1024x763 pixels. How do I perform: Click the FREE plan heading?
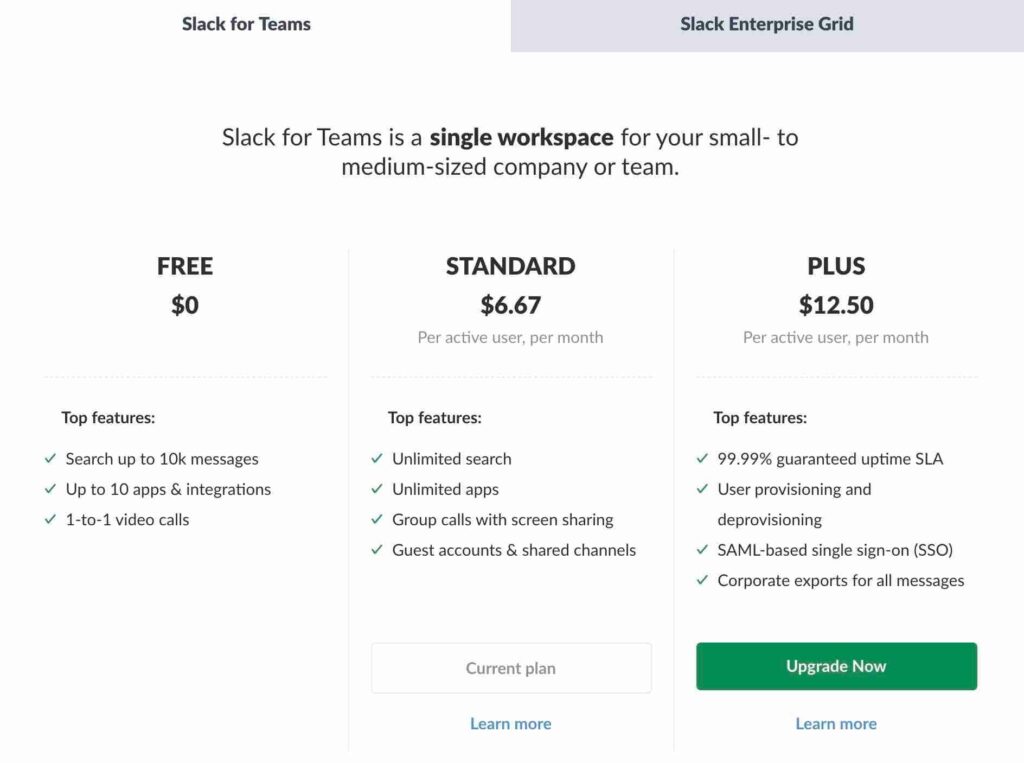185,266
